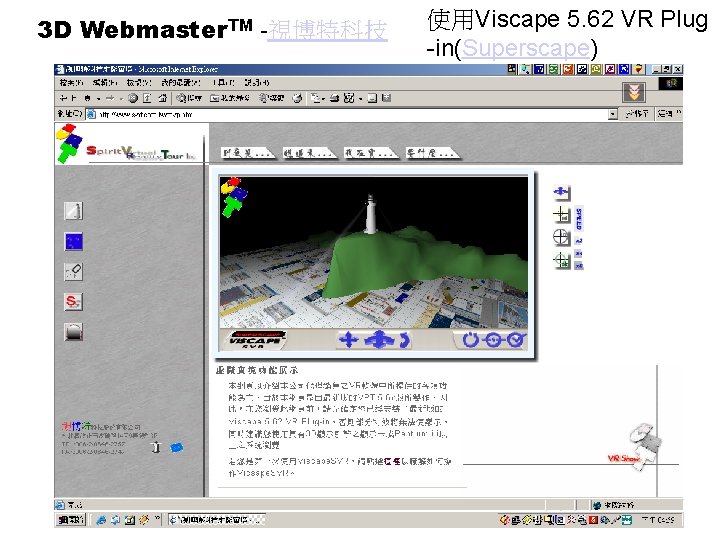Viewport: 720px width, 540px height.
Task: Click the Home toolbar icon
Action: click(x=162, y=98)
